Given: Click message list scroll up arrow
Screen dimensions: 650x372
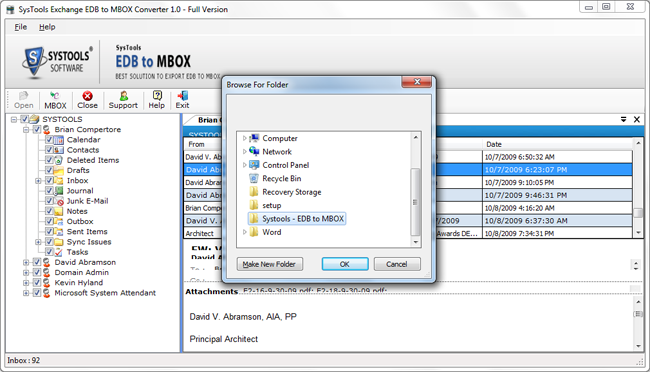Looking at the screenshot, I should [638, 143].
